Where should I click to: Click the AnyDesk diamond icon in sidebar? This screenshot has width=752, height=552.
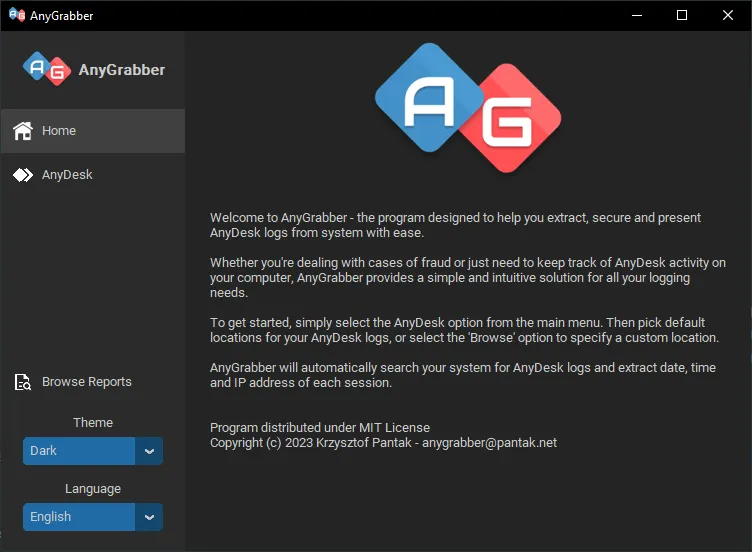(x=23, y=175)
